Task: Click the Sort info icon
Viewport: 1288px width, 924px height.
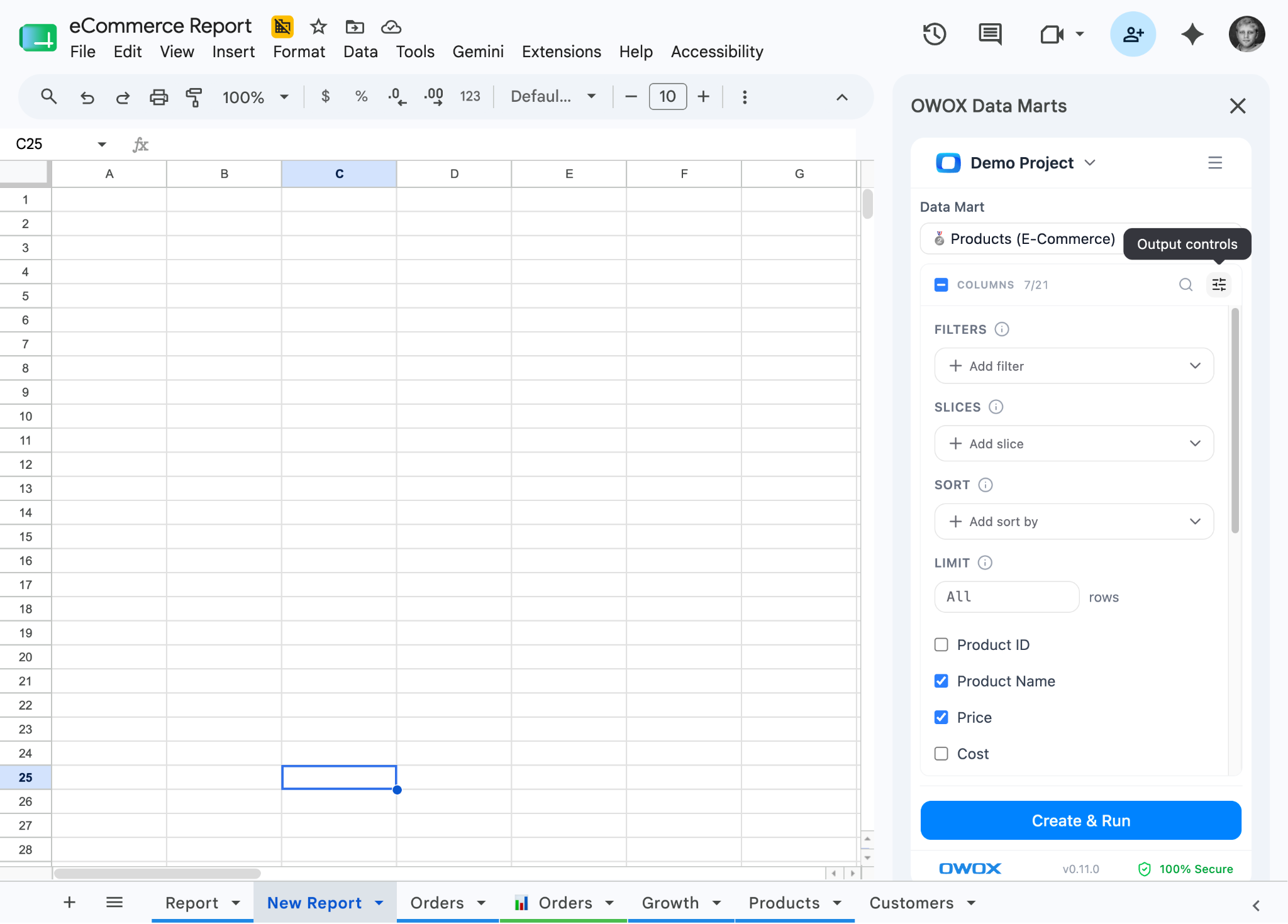Action: [985, 485]
